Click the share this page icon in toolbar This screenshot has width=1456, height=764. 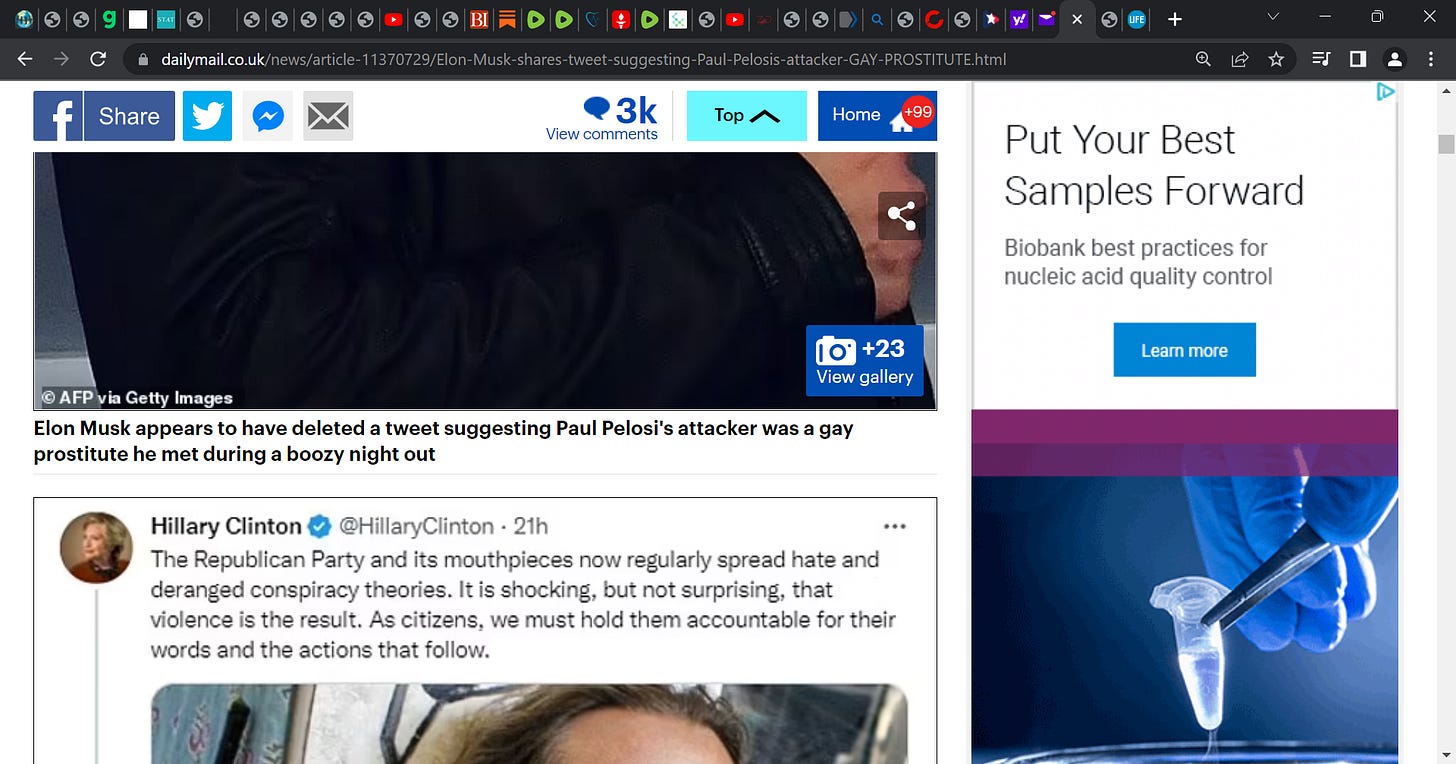pyautogui.click(x=1240, y=59)
